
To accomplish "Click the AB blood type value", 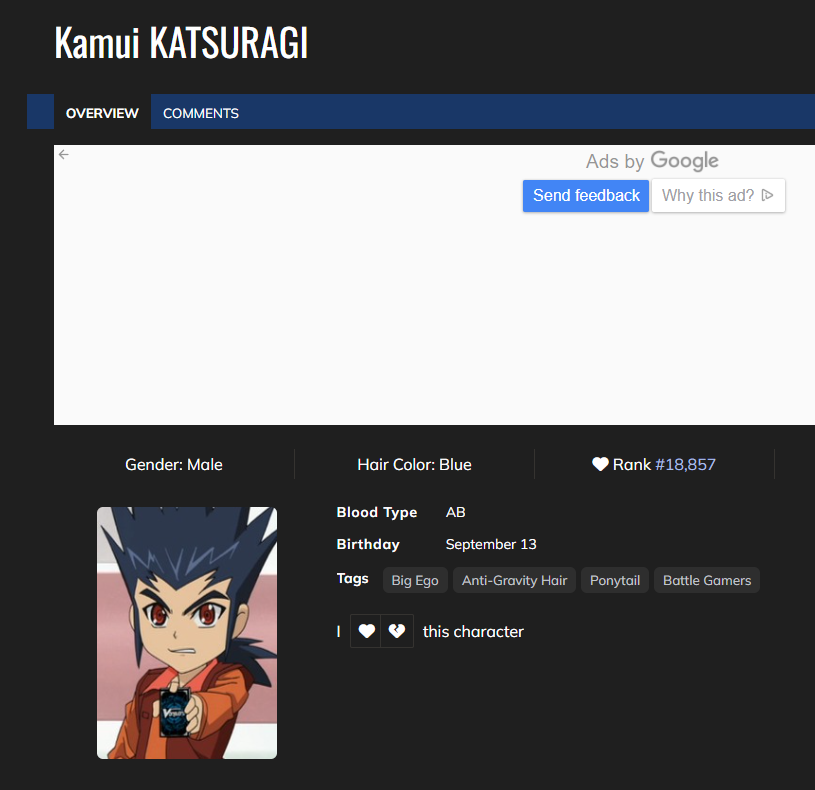I will (456, 512).
